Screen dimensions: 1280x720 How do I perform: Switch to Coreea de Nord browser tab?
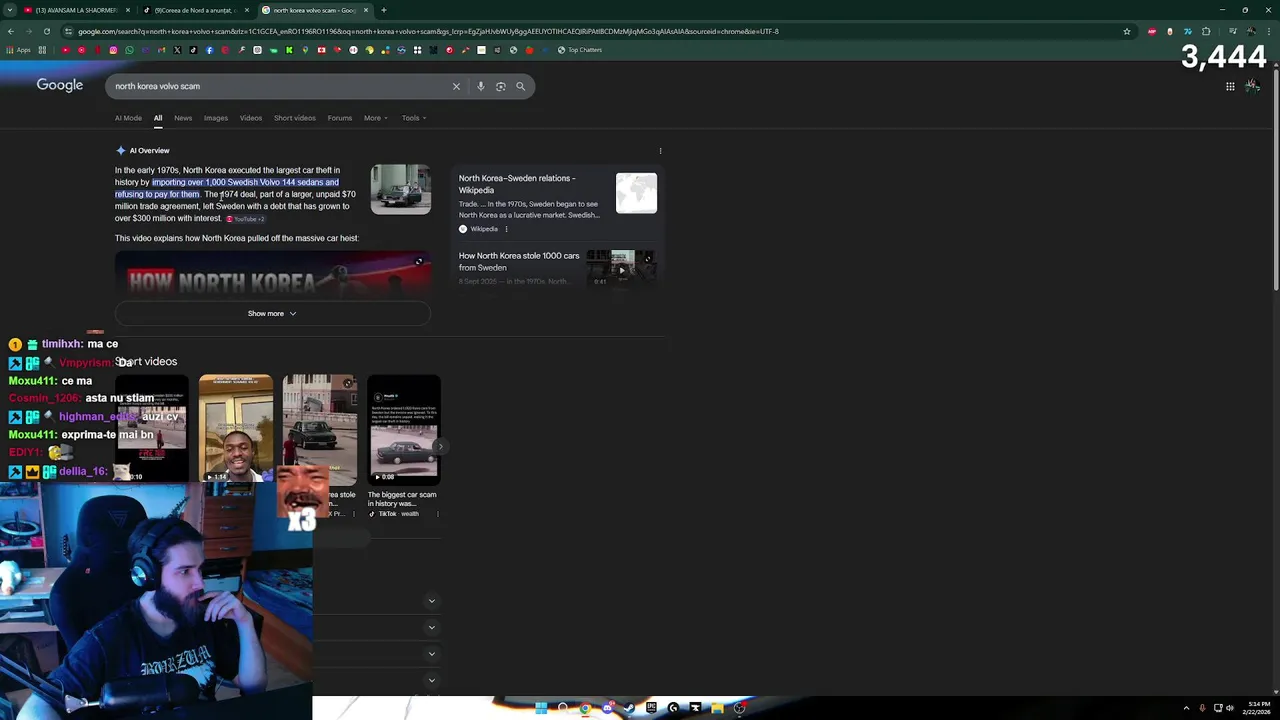point(195,10)
